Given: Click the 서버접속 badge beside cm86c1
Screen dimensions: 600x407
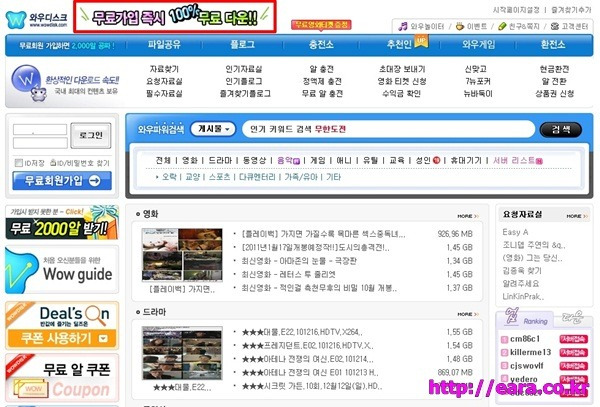Looking at the screenshot, I should (573, 339).
